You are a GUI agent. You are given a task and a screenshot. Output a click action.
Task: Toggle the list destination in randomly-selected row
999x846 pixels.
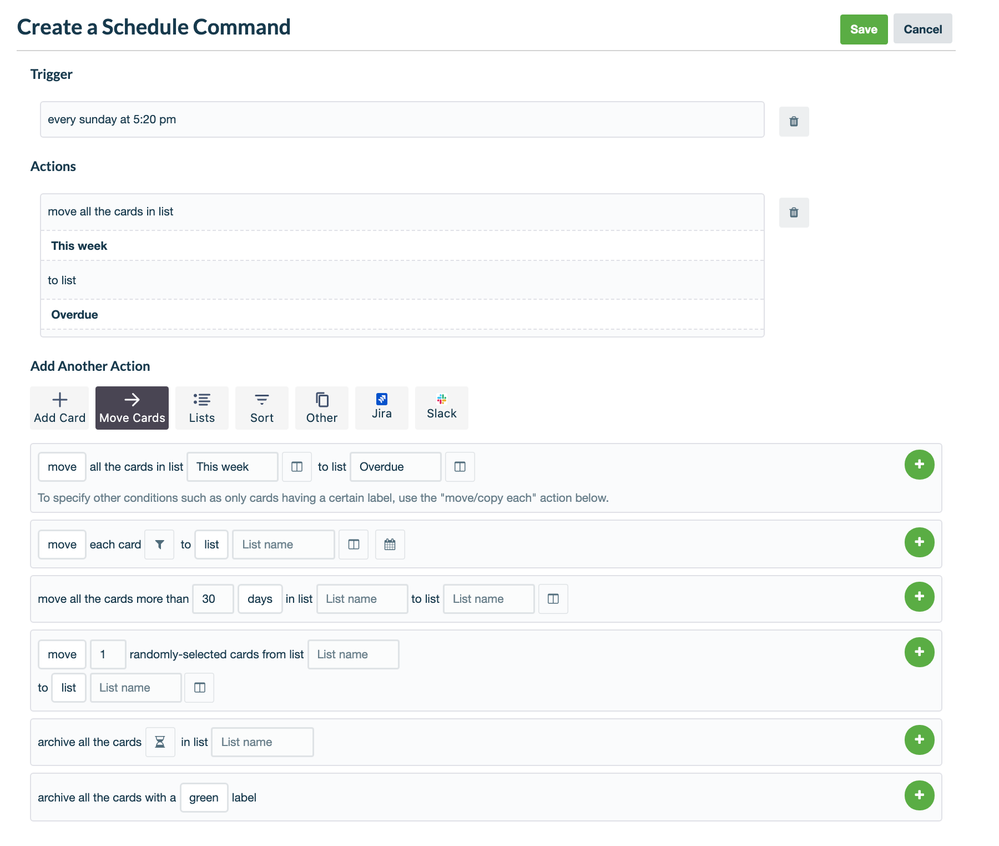pyautogui.click(x=69, y=688)
